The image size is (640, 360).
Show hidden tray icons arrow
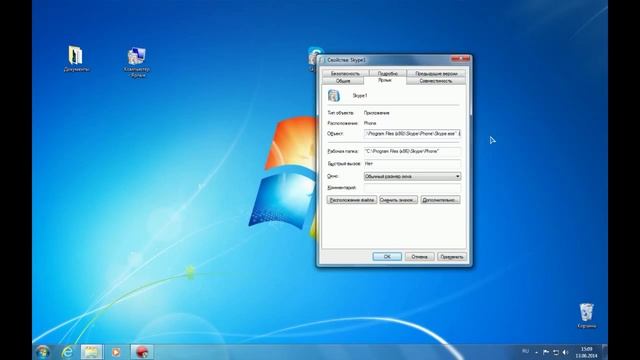(x=536, y=352)
